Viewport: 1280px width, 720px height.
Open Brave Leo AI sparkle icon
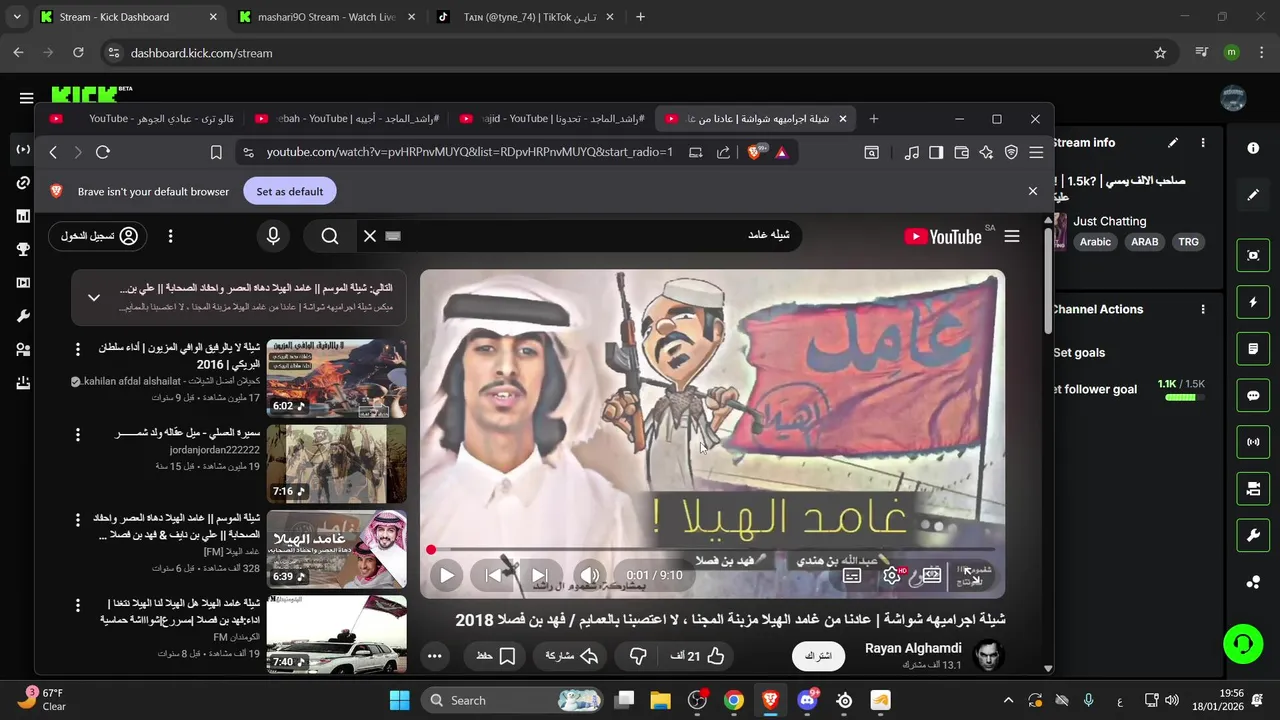click(986, 152)
